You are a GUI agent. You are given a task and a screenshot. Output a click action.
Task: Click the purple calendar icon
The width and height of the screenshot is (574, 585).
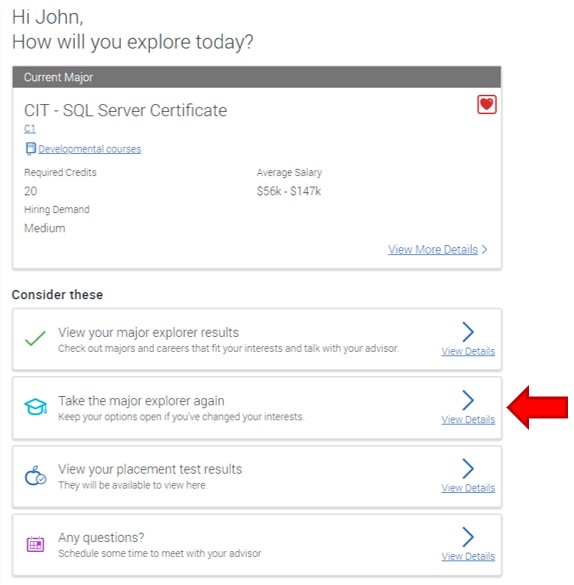point(35,544)
